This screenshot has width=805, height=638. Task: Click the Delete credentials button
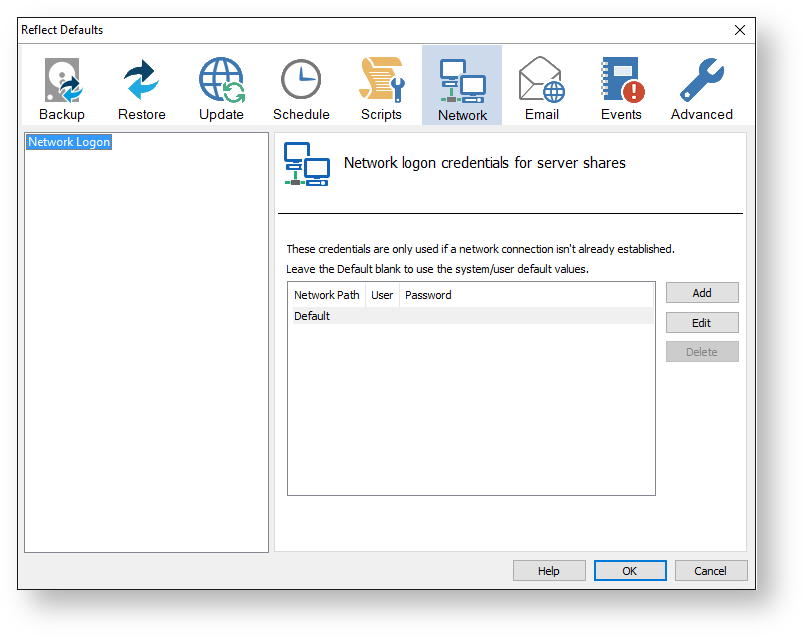[x=702, y=352]
